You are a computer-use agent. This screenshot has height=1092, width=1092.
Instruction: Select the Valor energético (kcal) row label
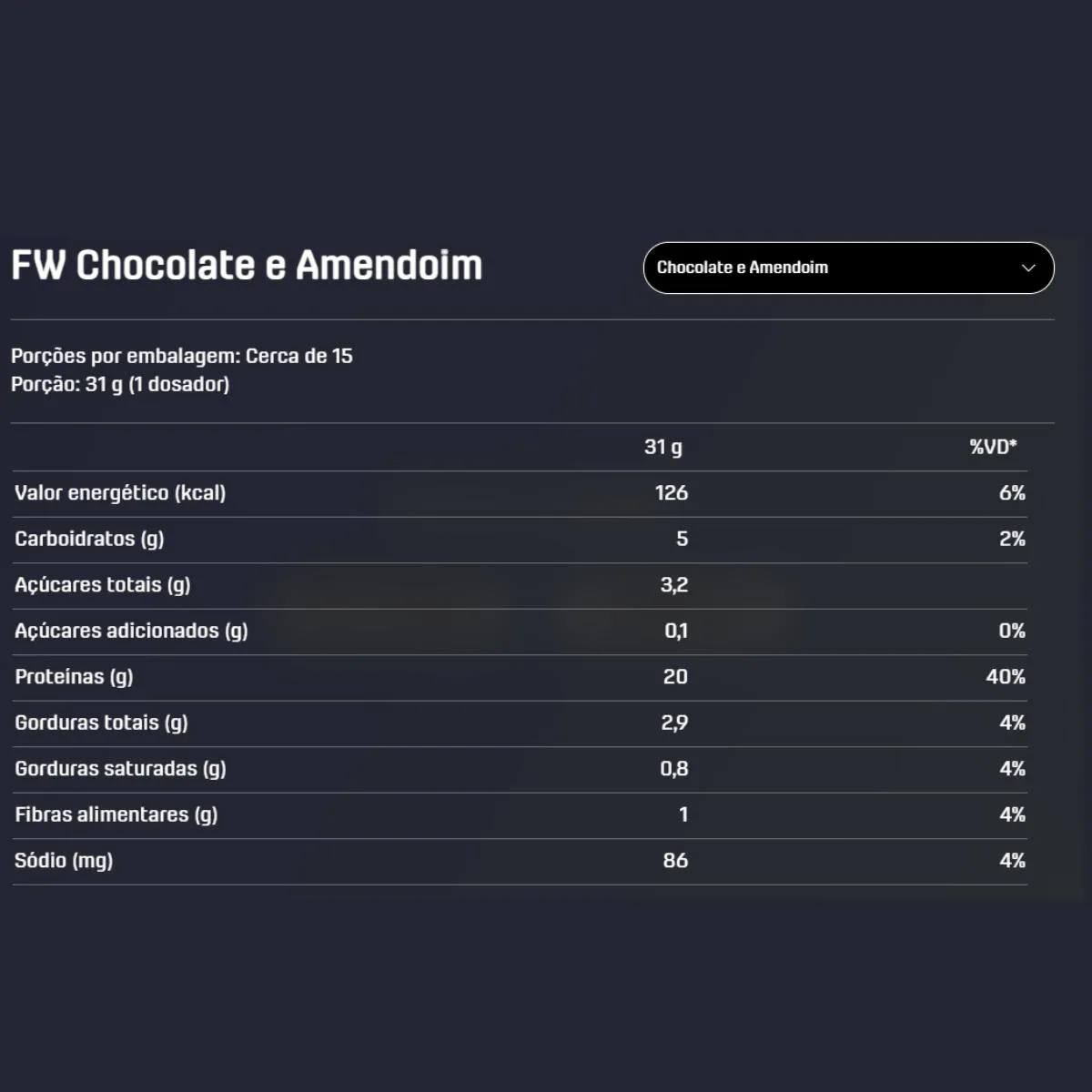(120, 493)
